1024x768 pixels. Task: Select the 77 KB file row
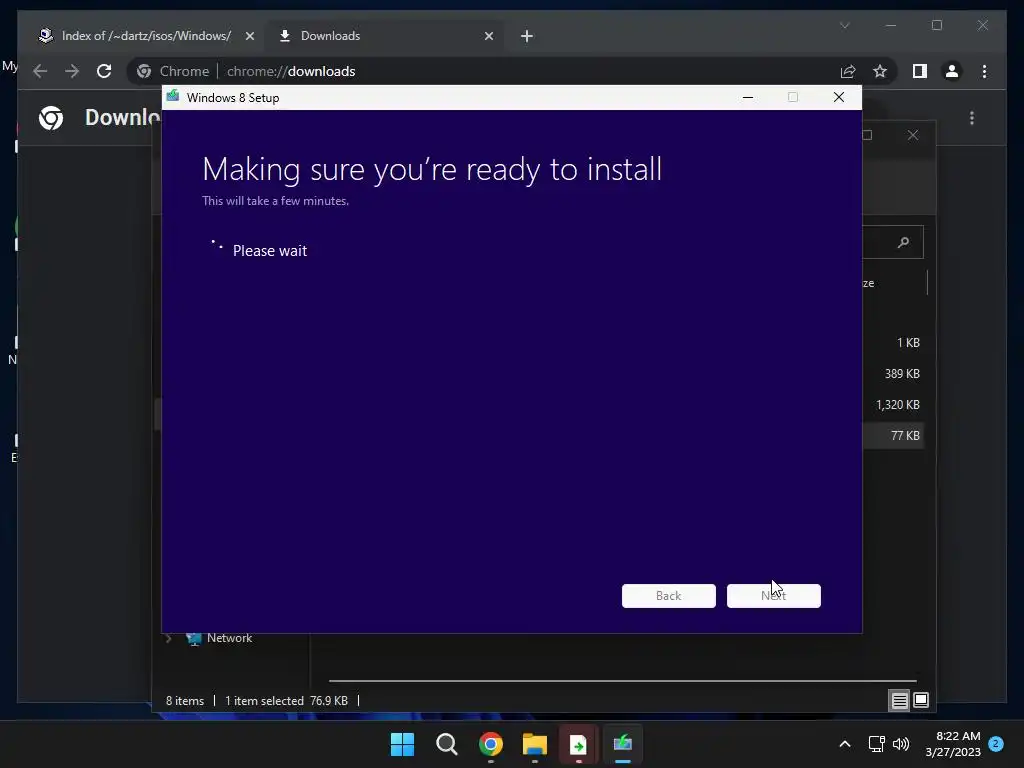tap(895, 436)
